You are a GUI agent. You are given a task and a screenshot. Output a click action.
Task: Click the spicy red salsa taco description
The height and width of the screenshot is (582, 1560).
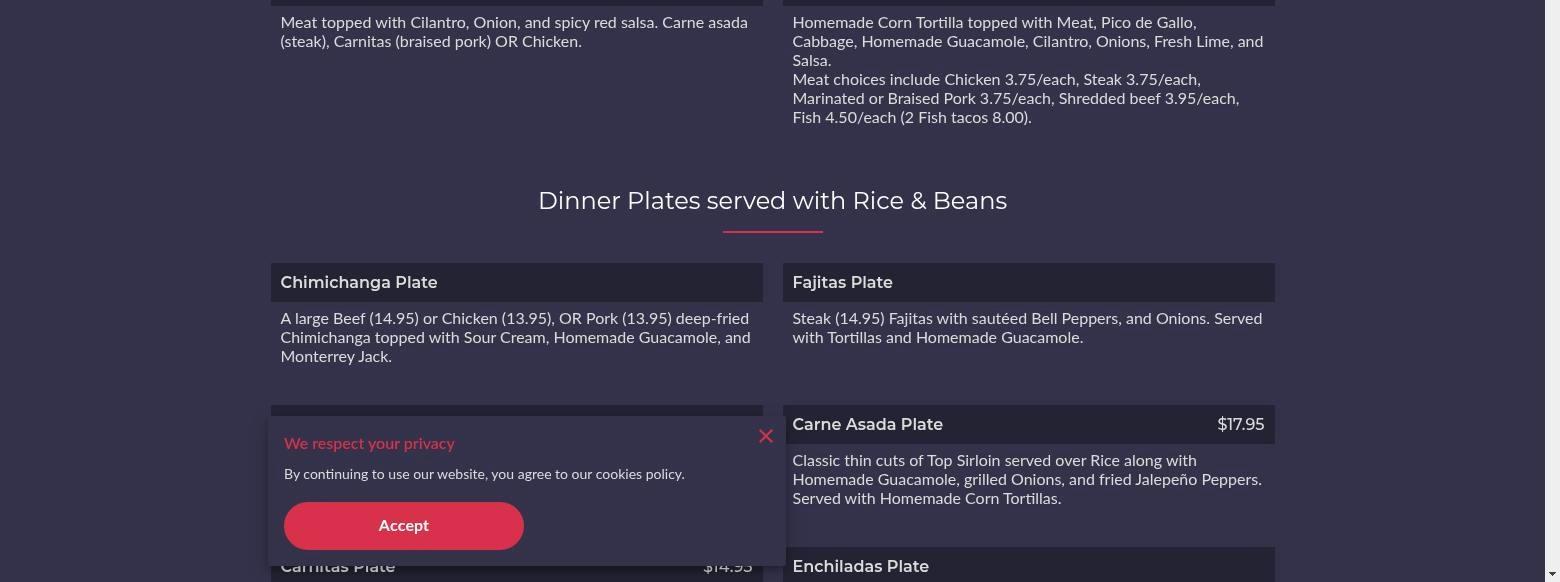[514, 32]
